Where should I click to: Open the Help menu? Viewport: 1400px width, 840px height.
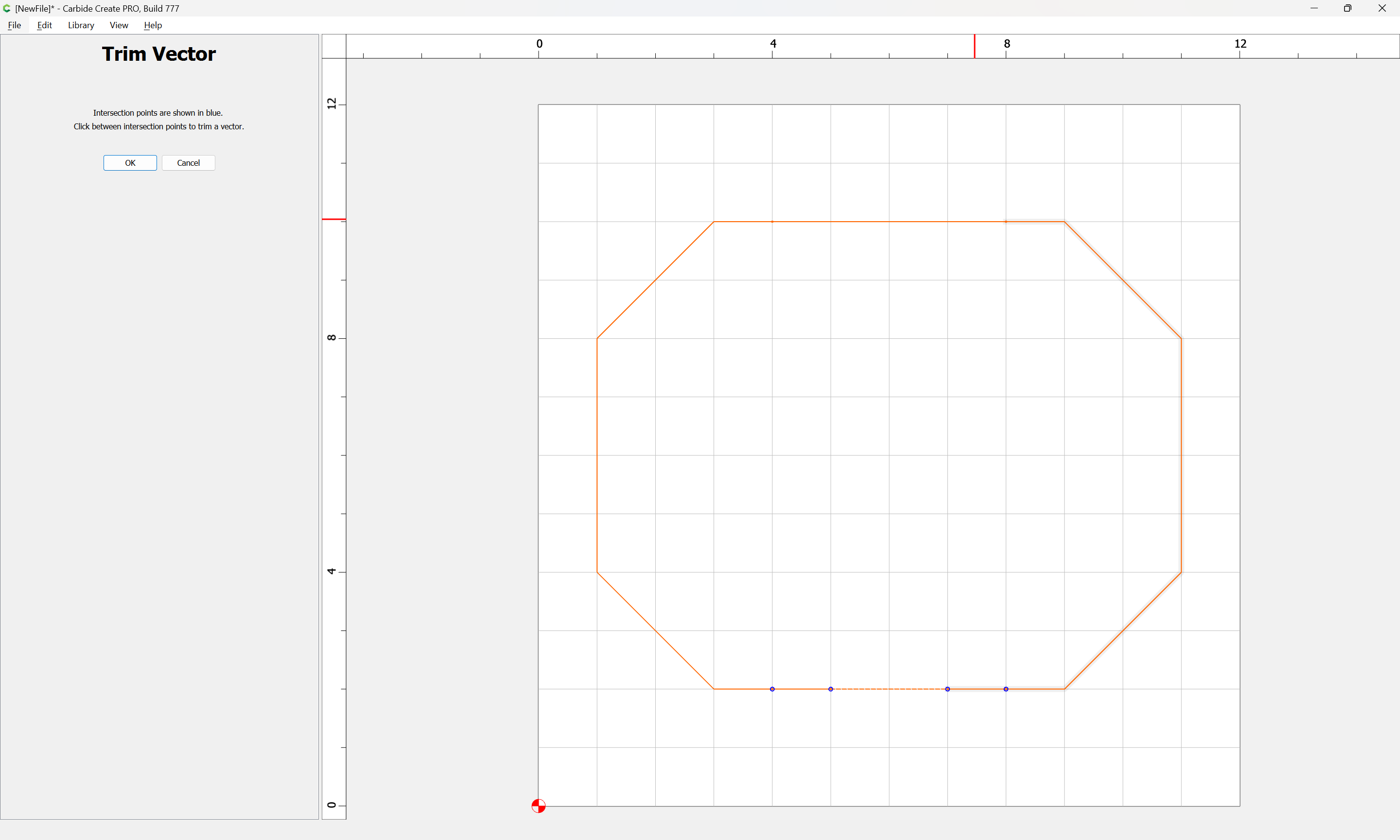tap(153, 25)
